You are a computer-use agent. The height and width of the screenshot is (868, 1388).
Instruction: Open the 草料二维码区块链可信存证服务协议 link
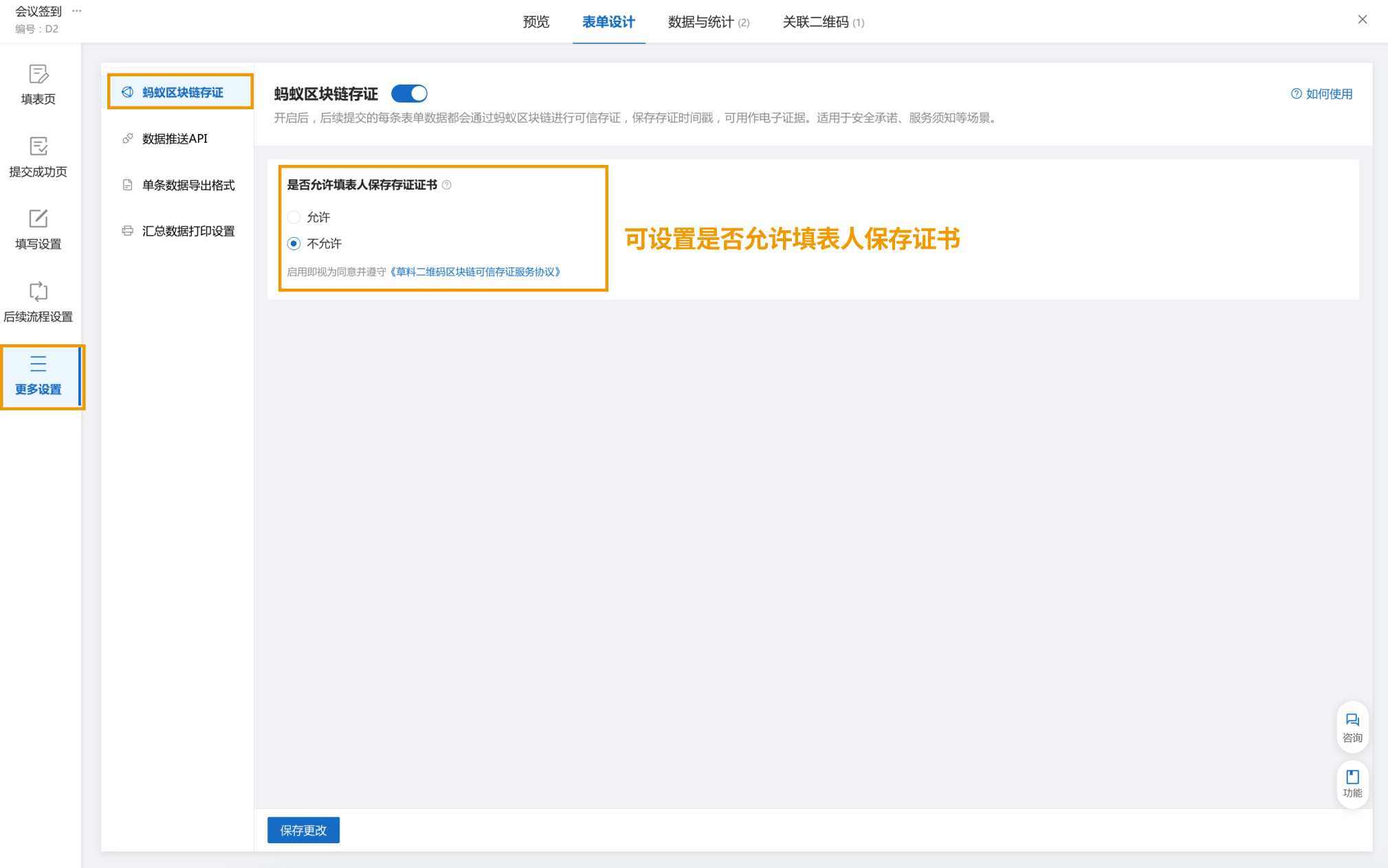pos(476,272)
